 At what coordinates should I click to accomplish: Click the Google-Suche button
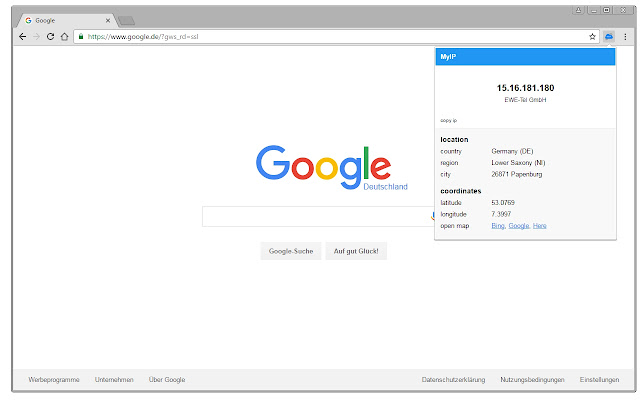tap(291, 251)
